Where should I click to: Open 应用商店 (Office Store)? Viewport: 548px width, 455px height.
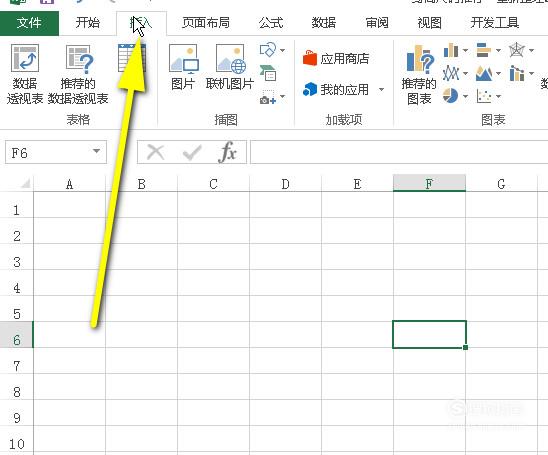click(336, 58)
